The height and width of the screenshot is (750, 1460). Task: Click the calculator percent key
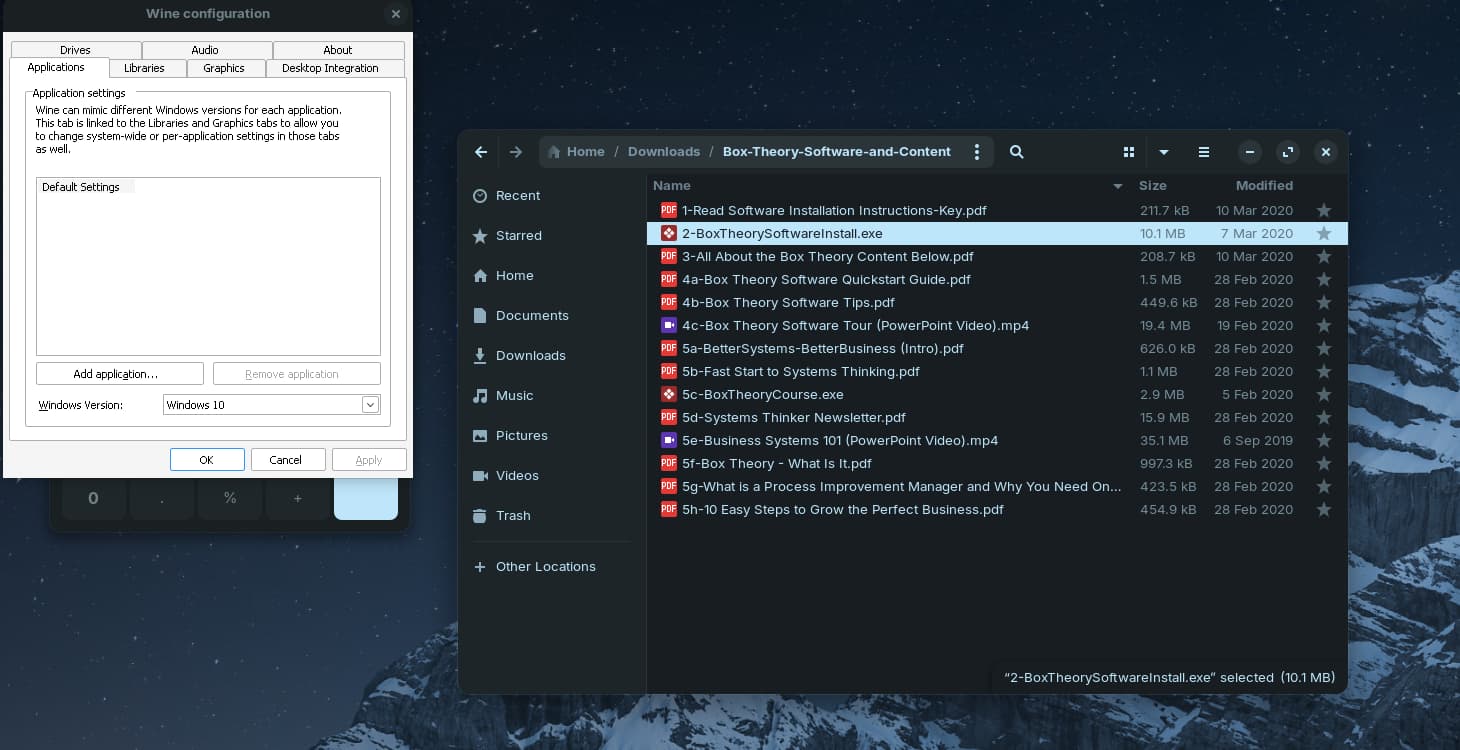point(230,498)
